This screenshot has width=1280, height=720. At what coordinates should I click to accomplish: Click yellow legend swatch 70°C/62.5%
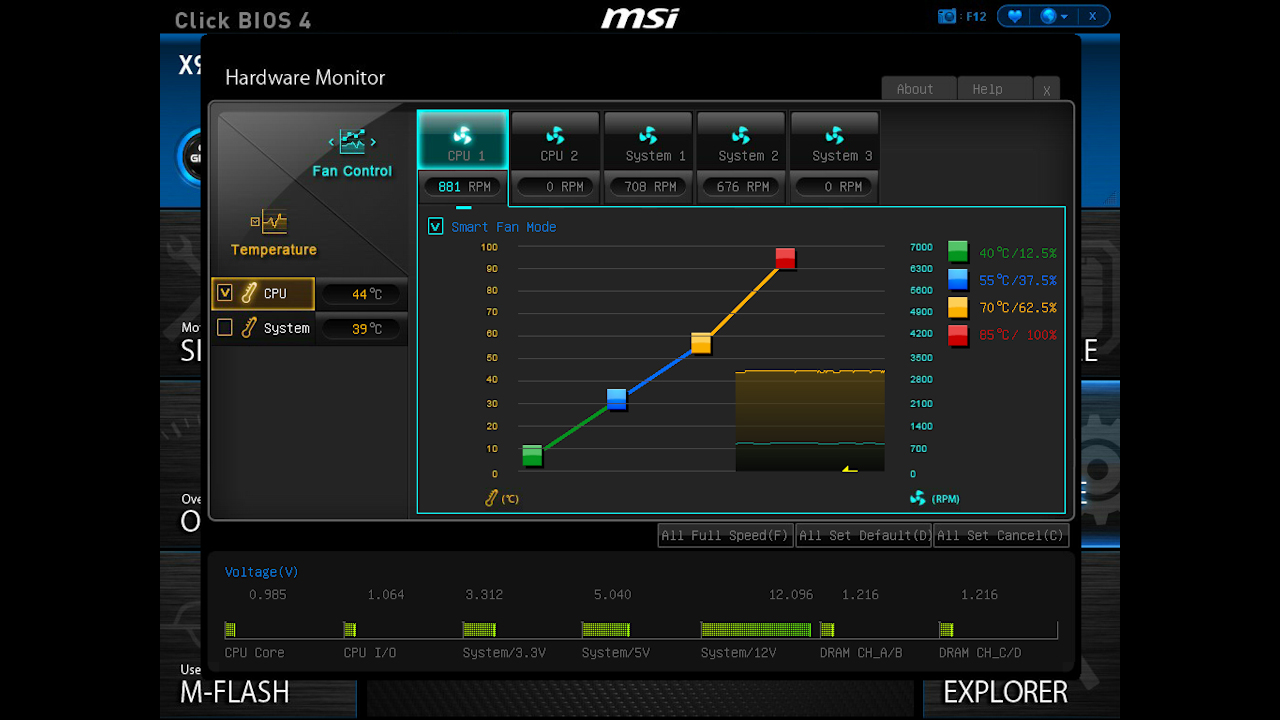click(x=958, y=307)
